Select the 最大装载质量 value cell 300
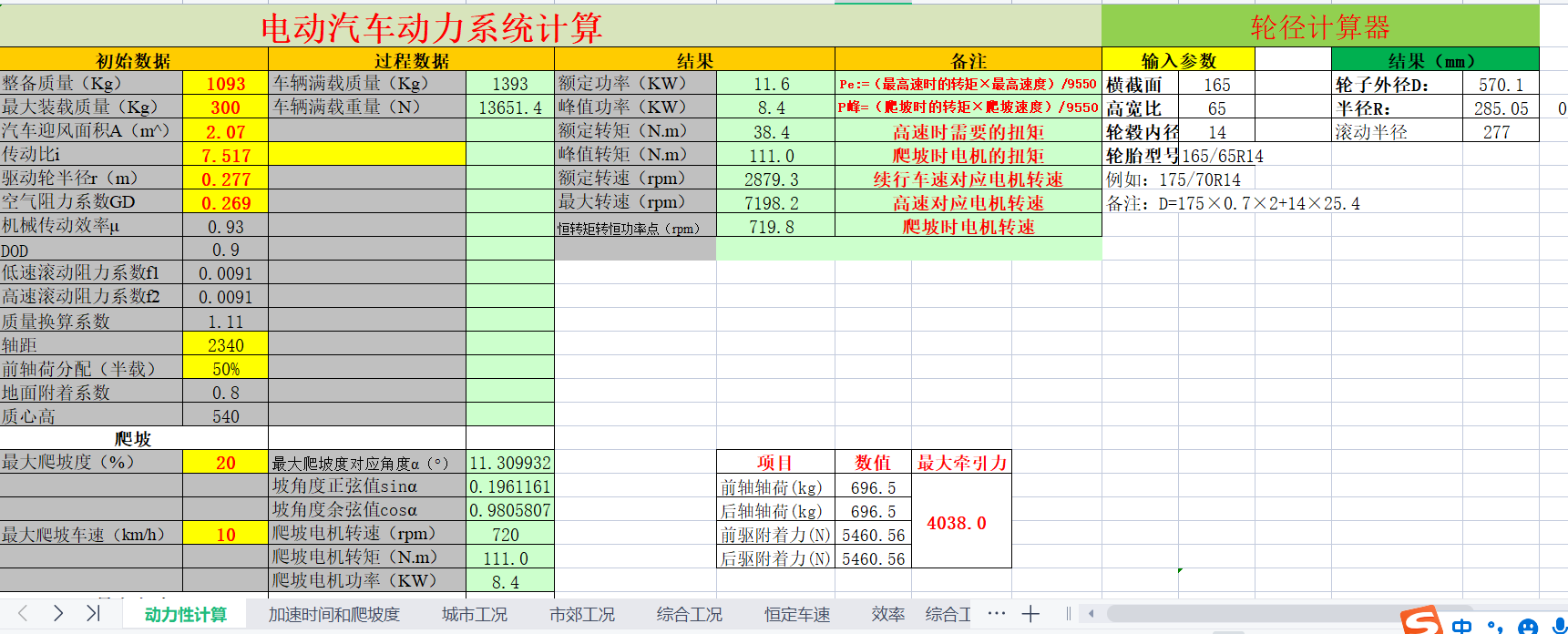 pyautogui.click(x=226, y=107)
